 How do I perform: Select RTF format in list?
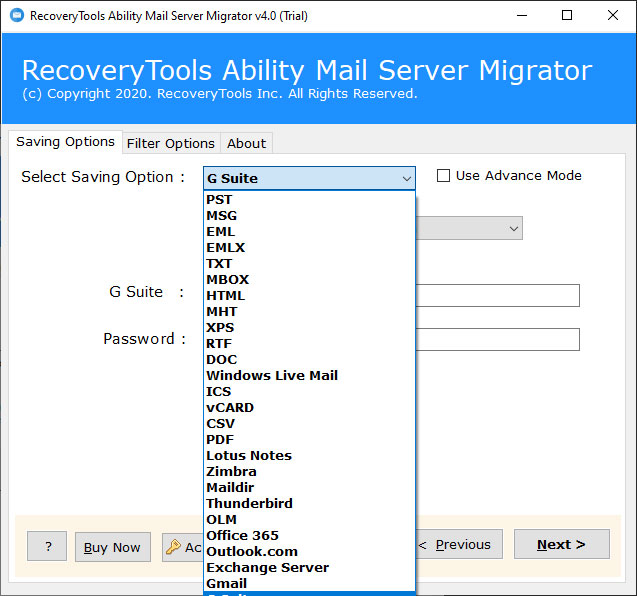(309, 344)
